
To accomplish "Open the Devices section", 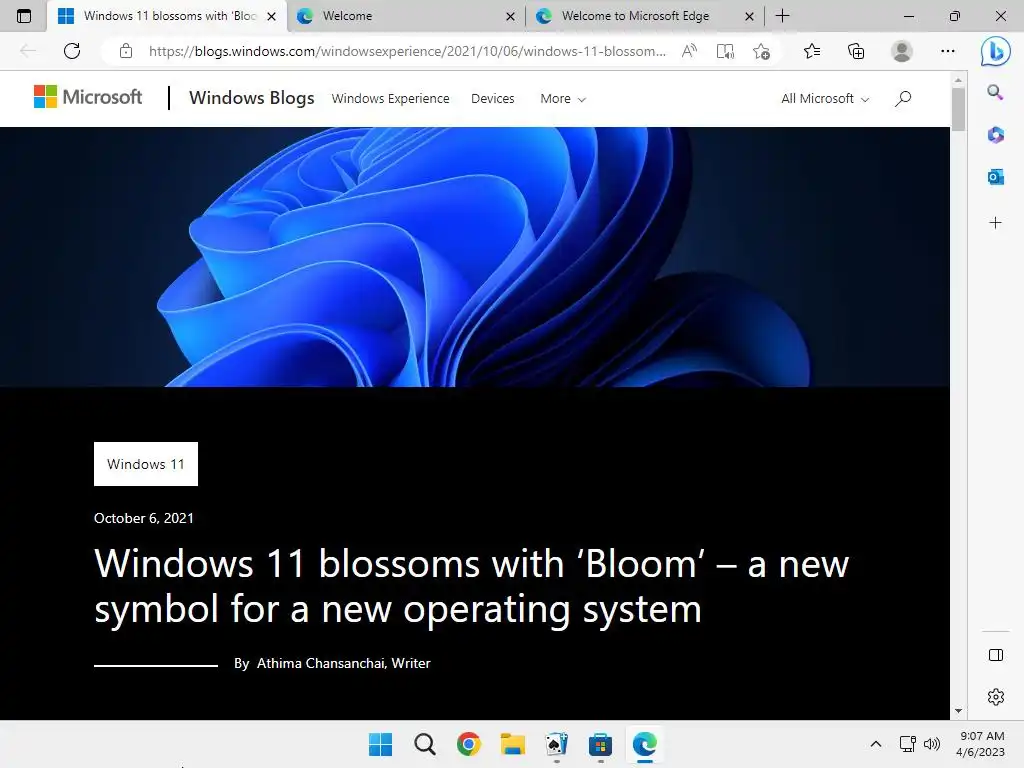I will (492, 99).
